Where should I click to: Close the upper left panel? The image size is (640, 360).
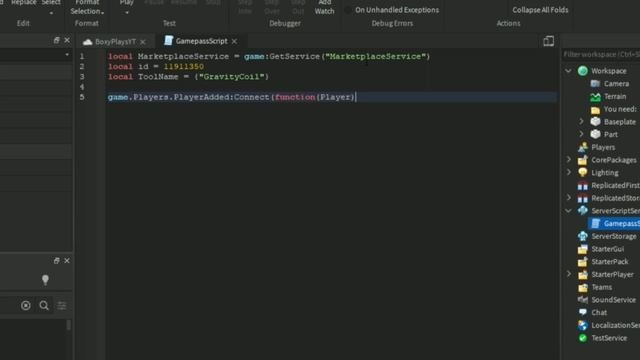pyautogui.click(x=67, y=40)
